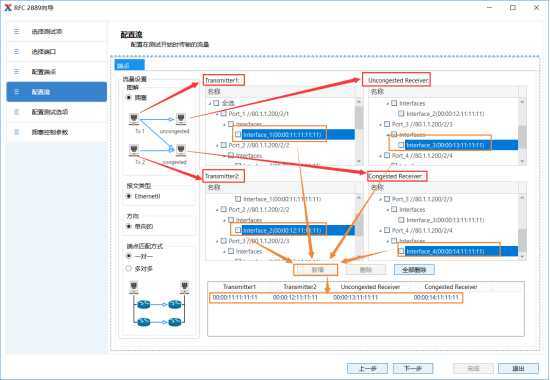Collapse Port_4 node in Uncongested Receiver tree

(381, 156)
